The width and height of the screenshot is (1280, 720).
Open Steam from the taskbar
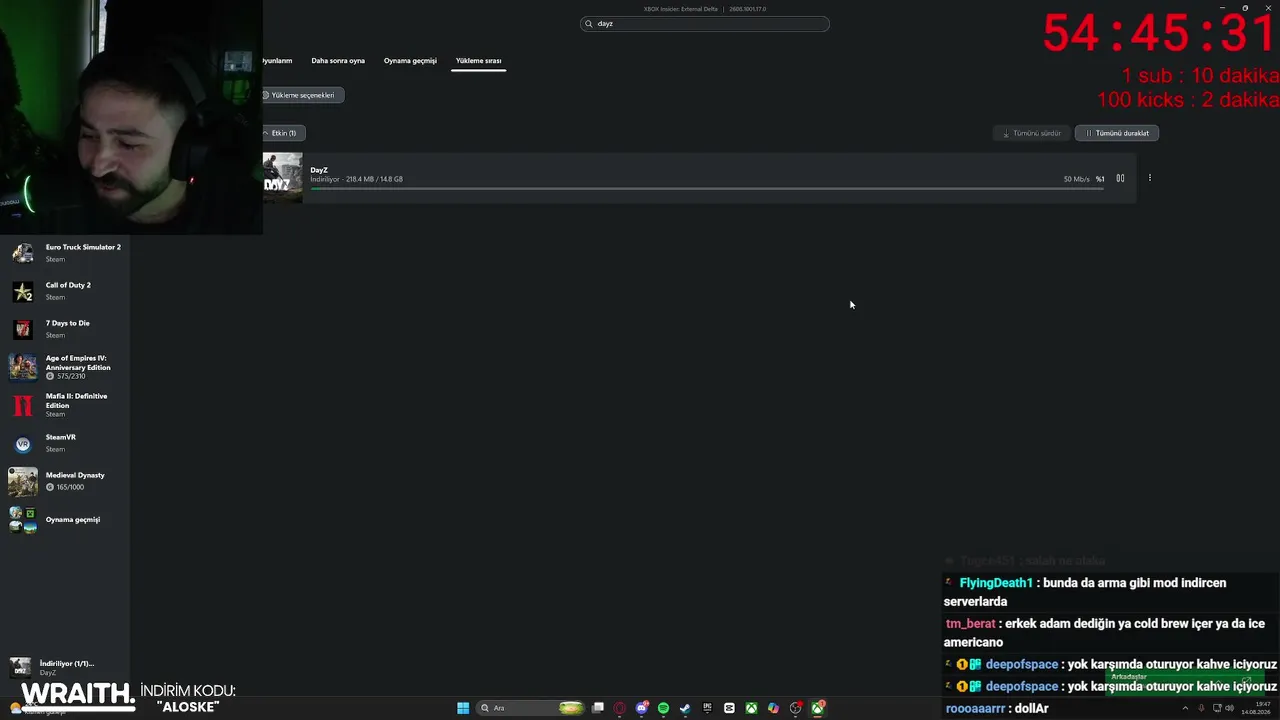[x=685, y=708]
